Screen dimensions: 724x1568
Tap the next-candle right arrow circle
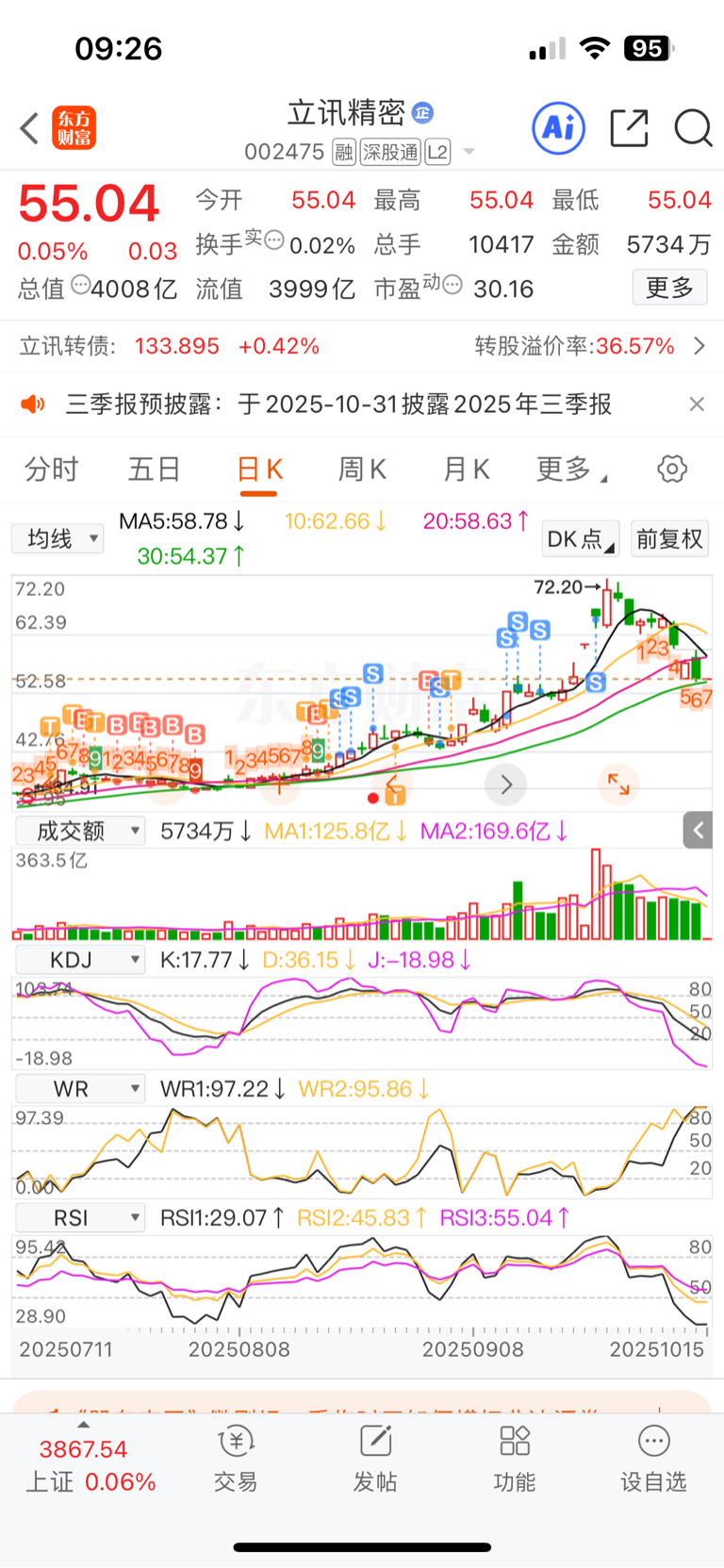tap(506, 784)
